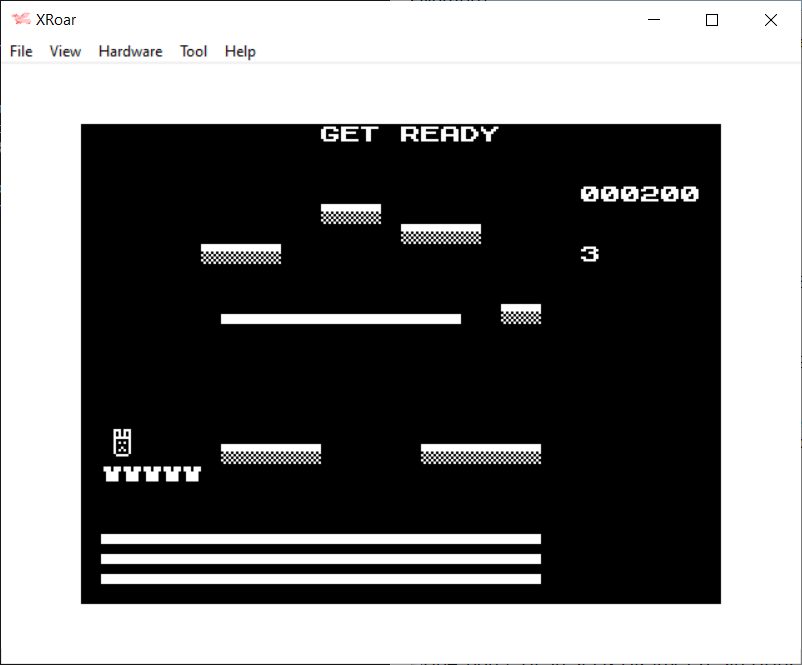Open the View menu
This screenshot has width=802, height=665.
[65, 51]
